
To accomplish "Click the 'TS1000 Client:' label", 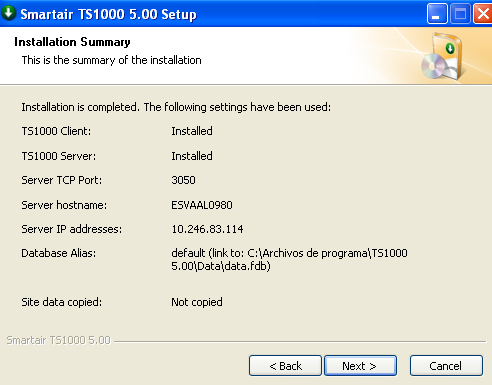I will pos(56,131).
